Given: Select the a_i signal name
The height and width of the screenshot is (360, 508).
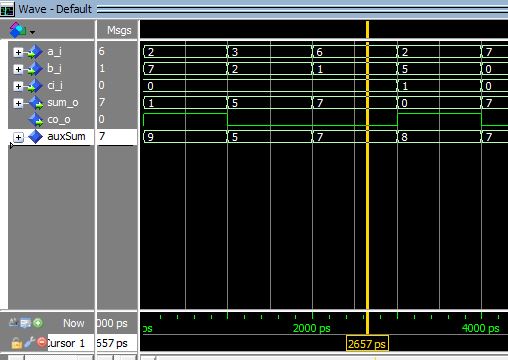Looking at the screenshot, I should click(54, 52).
